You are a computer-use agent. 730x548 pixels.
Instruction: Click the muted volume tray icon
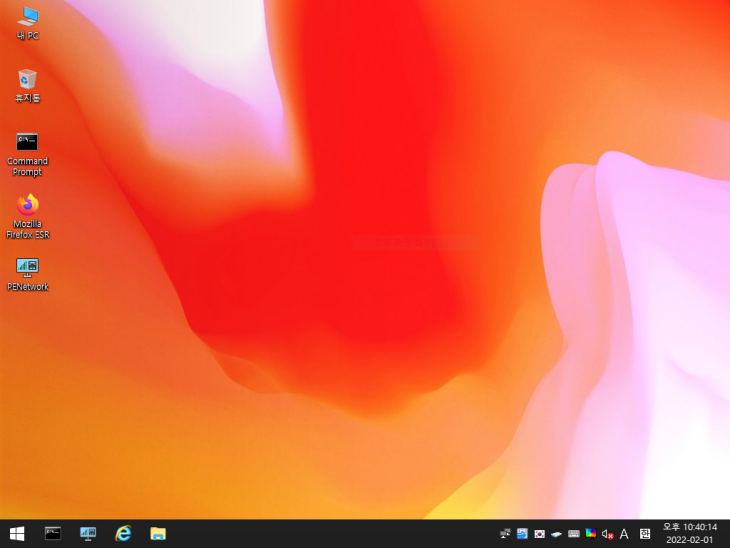pos(608,534)
